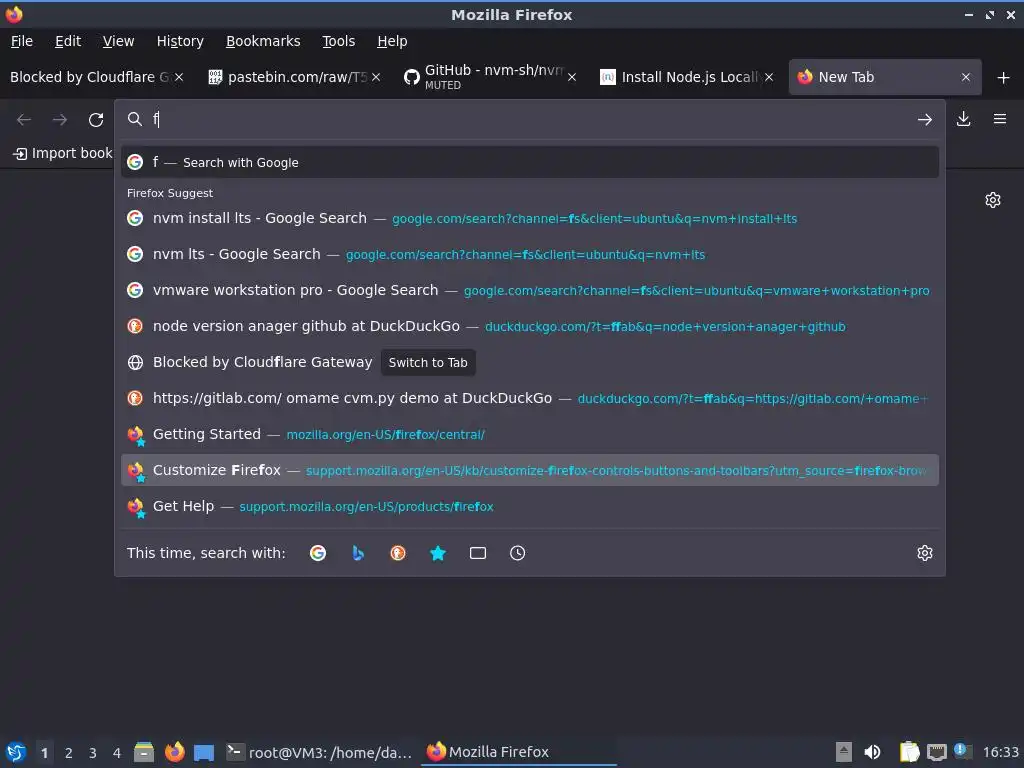Open the clipboard manager tray icon
The width and height of the screenshot is (1024, 768).
pyautogui.click(x=909, y=752)
